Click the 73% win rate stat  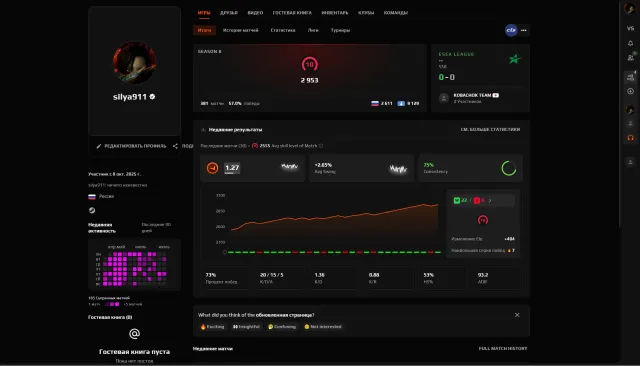click(225, 278)
